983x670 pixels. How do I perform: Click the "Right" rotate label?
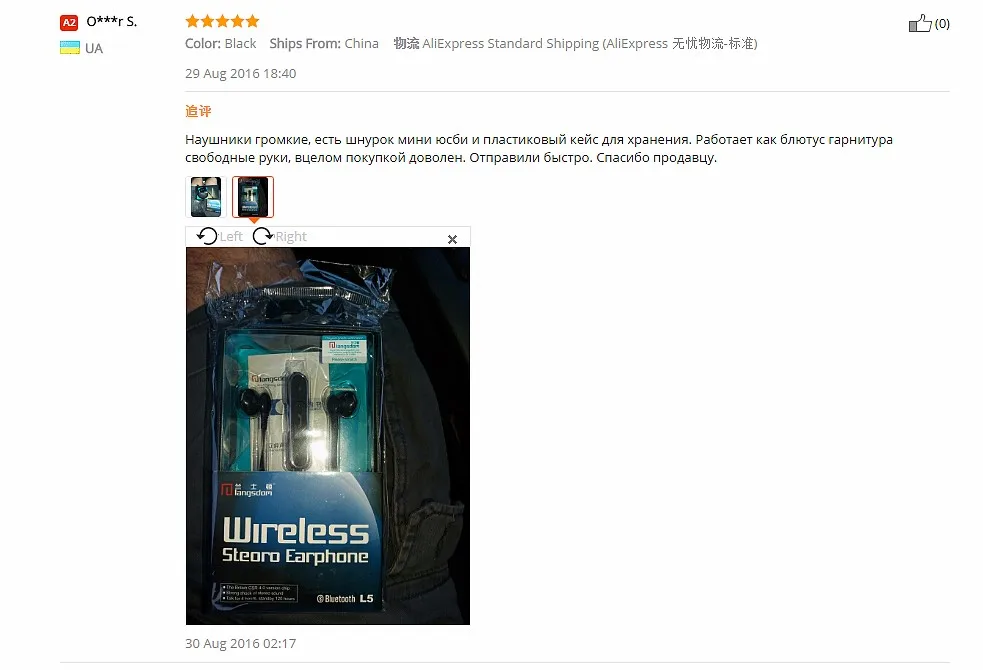[x=291, y=236]
